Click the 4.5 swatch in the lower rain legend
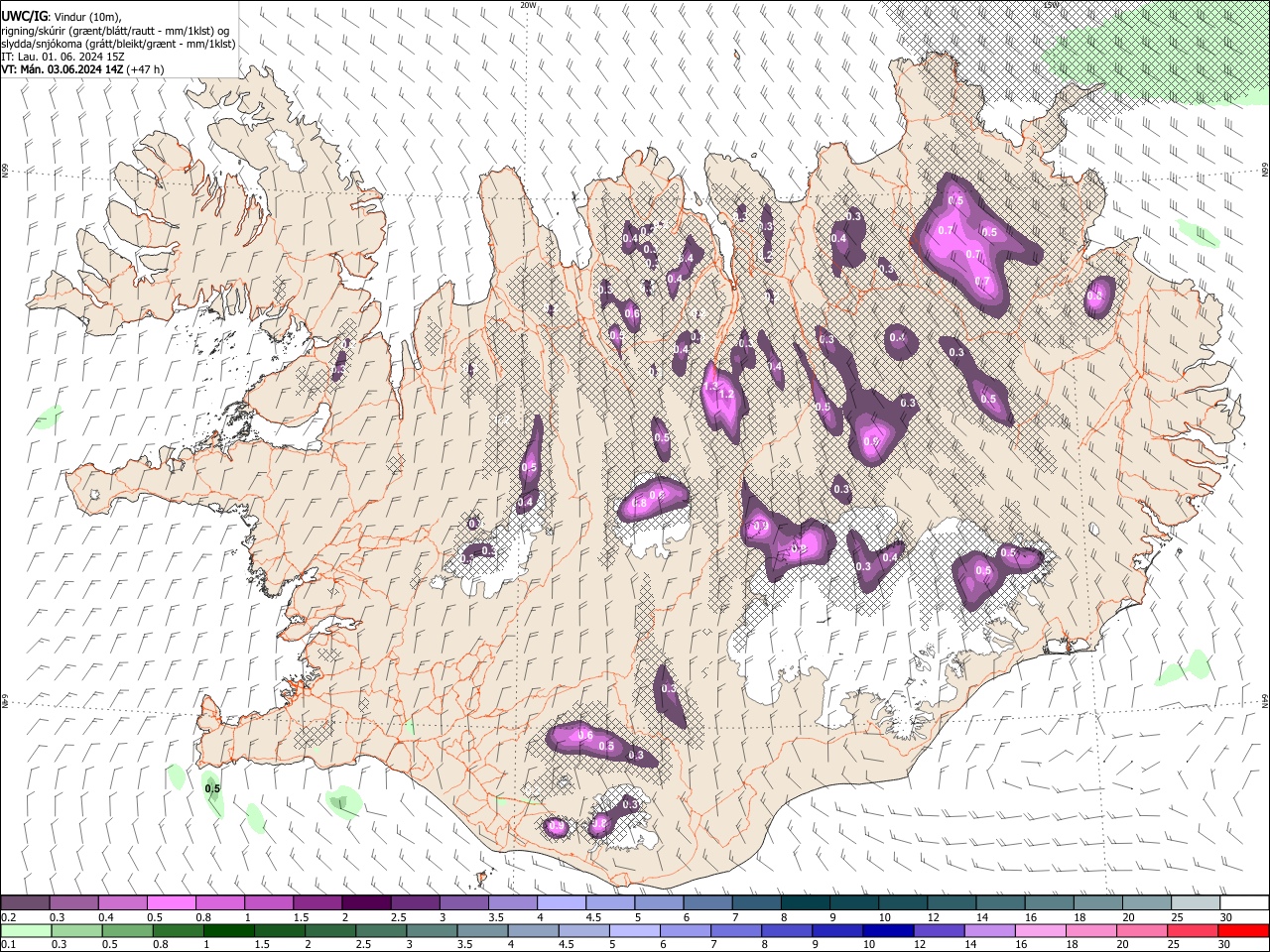The image size is (1270, 952). click(x=584, y=930)
